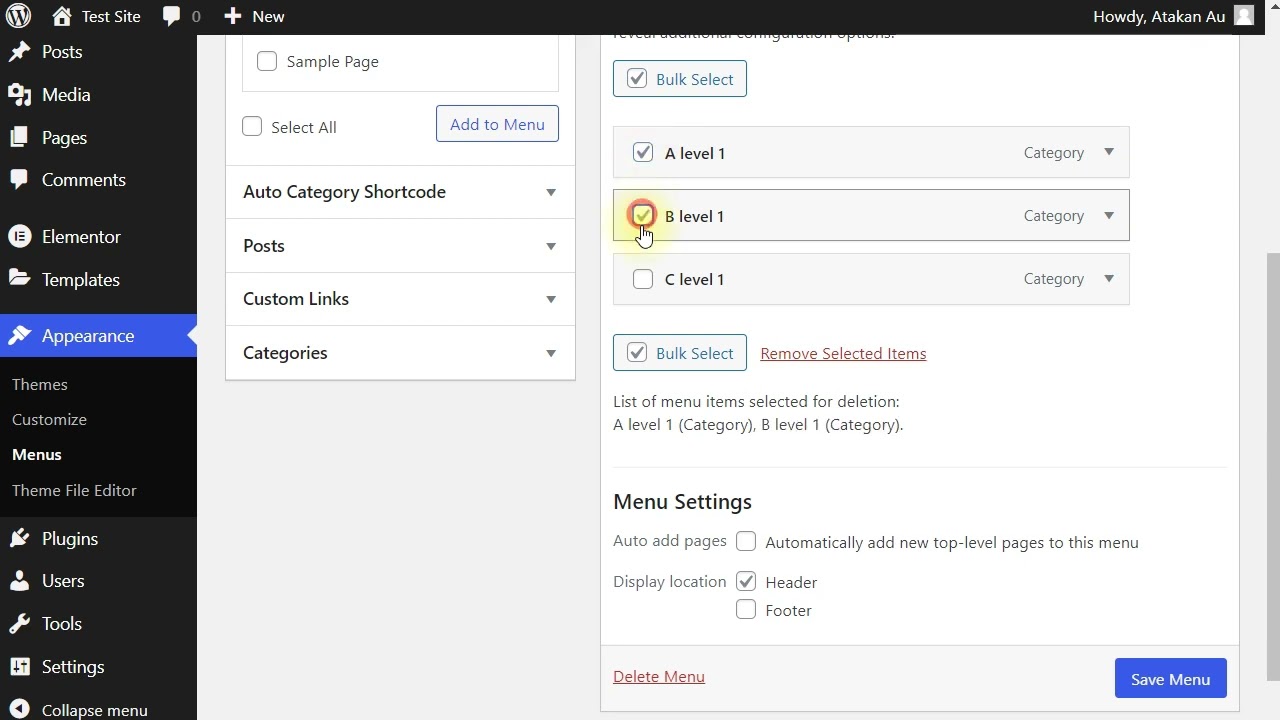Screen dimensions: 1280x720
Task: Click the WordPress logo icon
Action: pyautogui.click(x=18, y=16)
